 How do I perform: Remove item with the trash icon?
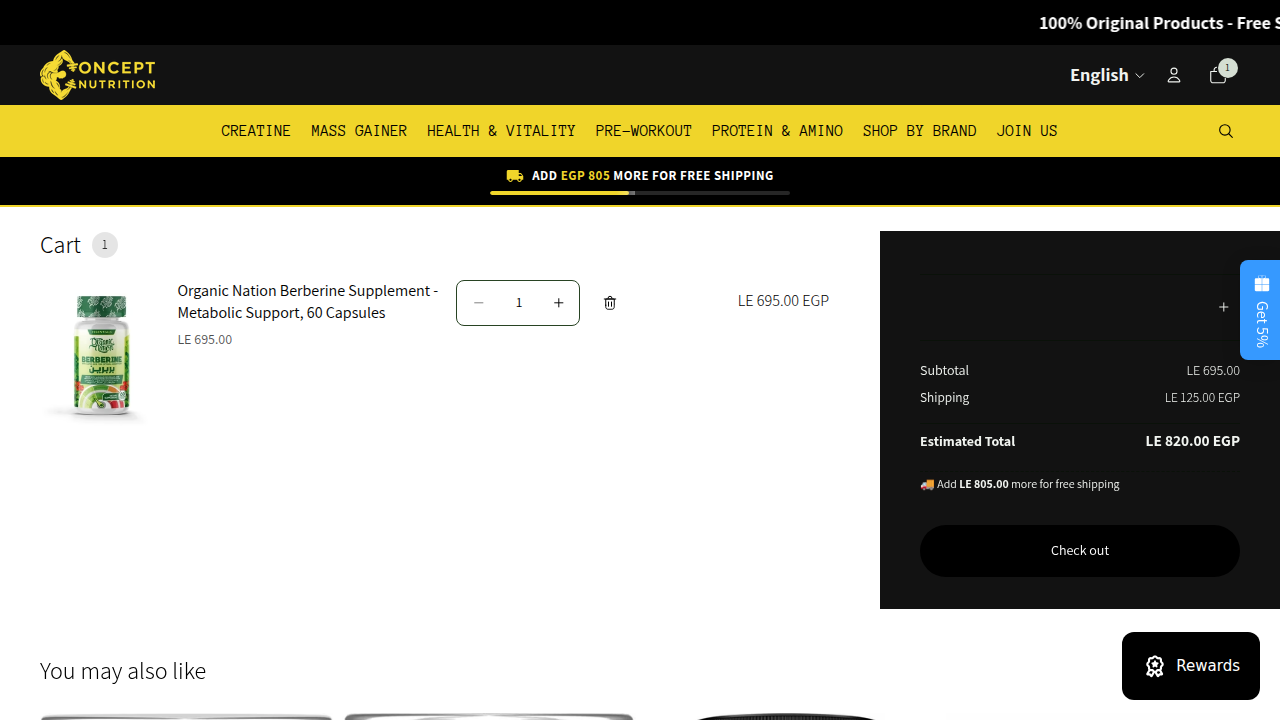[x=610, y=303]
